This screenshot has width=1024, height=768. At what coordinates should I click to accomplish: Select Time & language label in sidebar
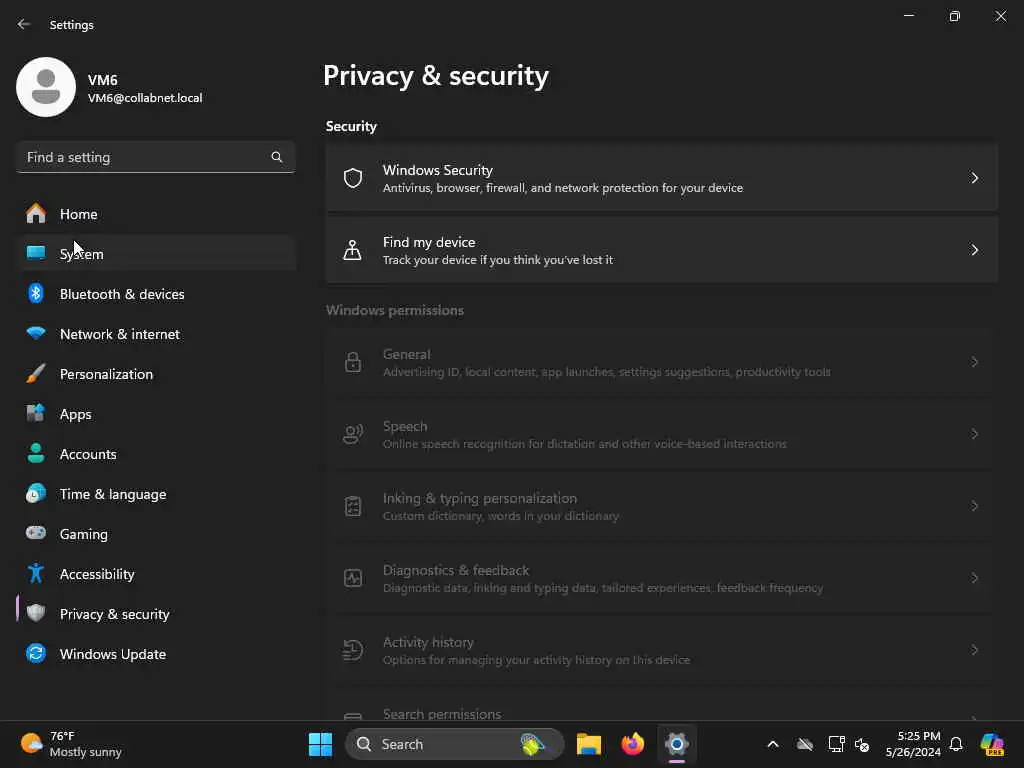click(x=113, y=494)
